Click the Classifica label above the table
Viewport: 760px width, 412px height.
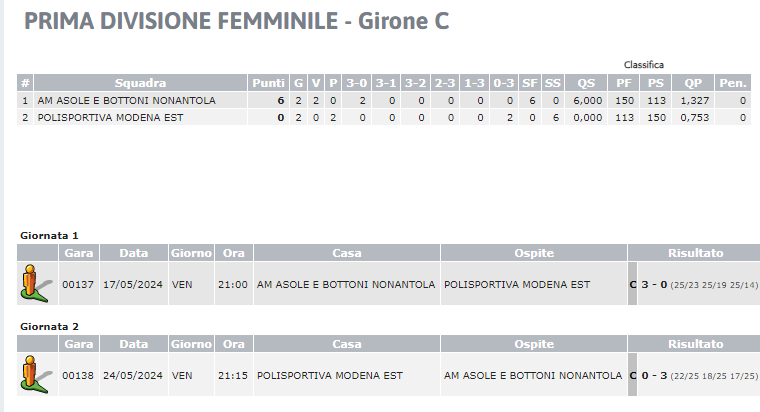pos(644,64)
